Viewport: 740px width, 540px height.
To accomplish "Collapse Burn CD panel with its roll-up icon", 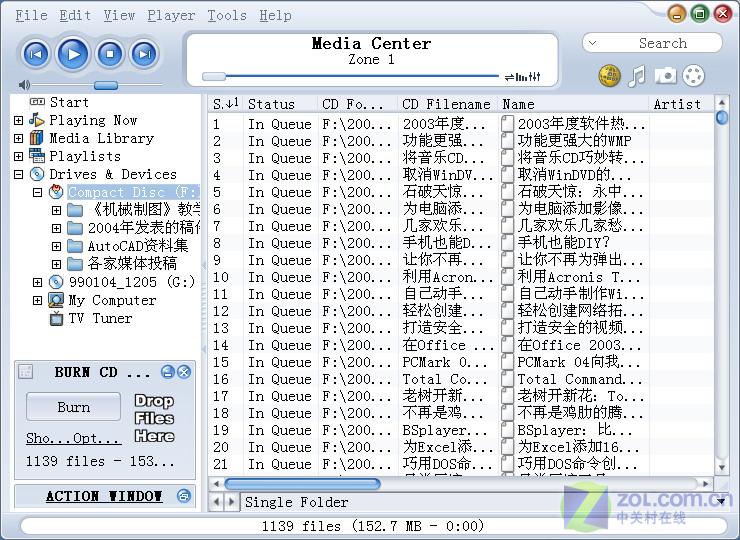I will point(168,372).
